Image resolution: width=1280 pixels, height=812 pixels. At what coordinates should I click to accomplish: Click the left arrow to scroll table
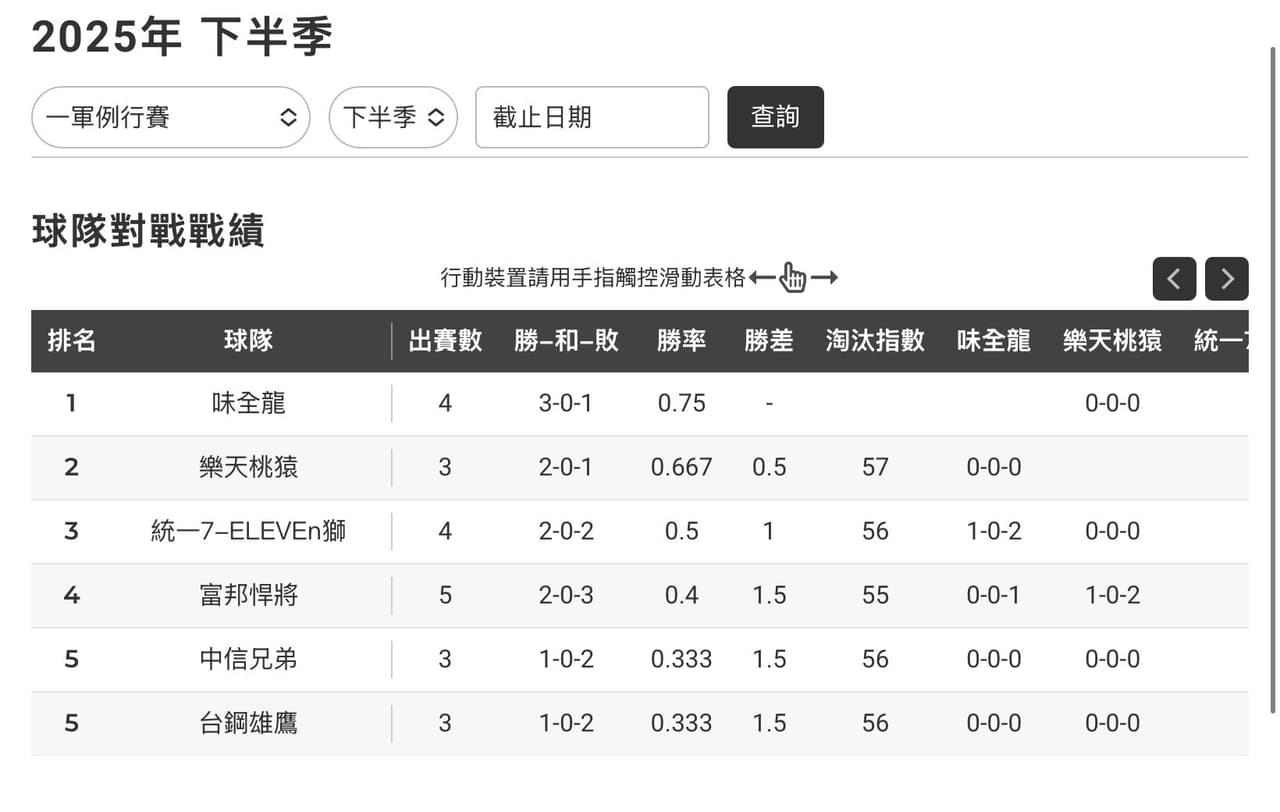pos(1174,279)
